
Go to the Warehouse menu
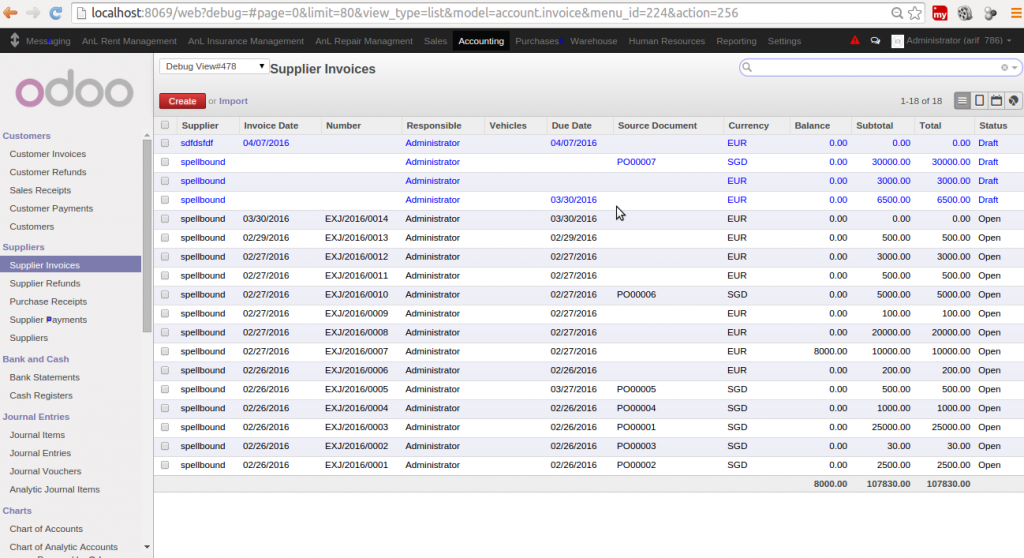pyautogui.click(x=594, y=41)
